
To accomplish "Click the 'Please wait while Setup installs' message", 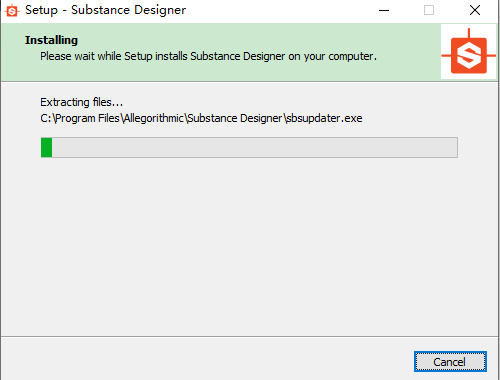I will coord(208,56).
